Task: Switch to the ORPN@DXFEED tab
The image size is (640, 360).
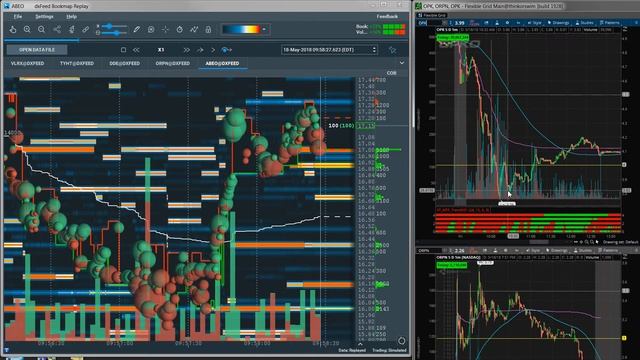Action: pos(173,64)
